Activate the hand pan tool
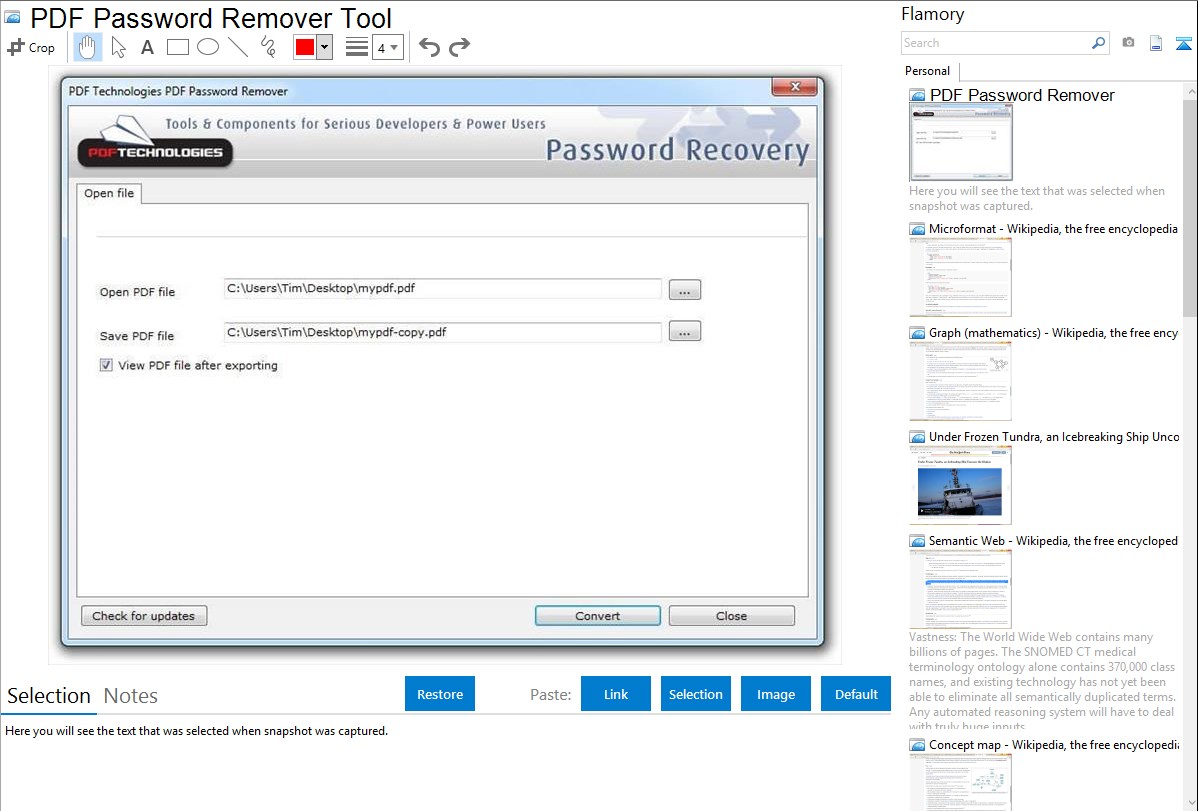This screenshot has height=811, width=1198. click(x=87, y=47)
